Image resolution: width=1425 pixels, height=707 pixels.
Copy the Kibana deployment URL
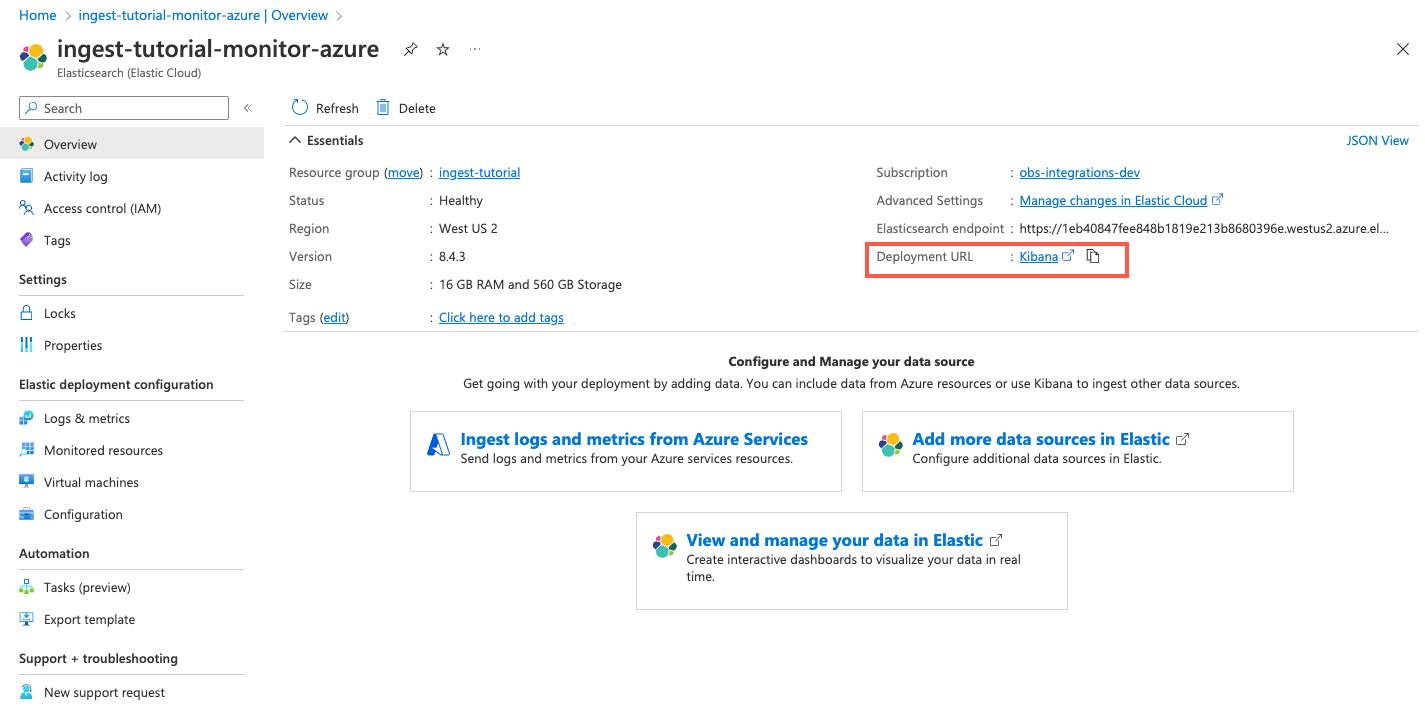pos(1093,256)
